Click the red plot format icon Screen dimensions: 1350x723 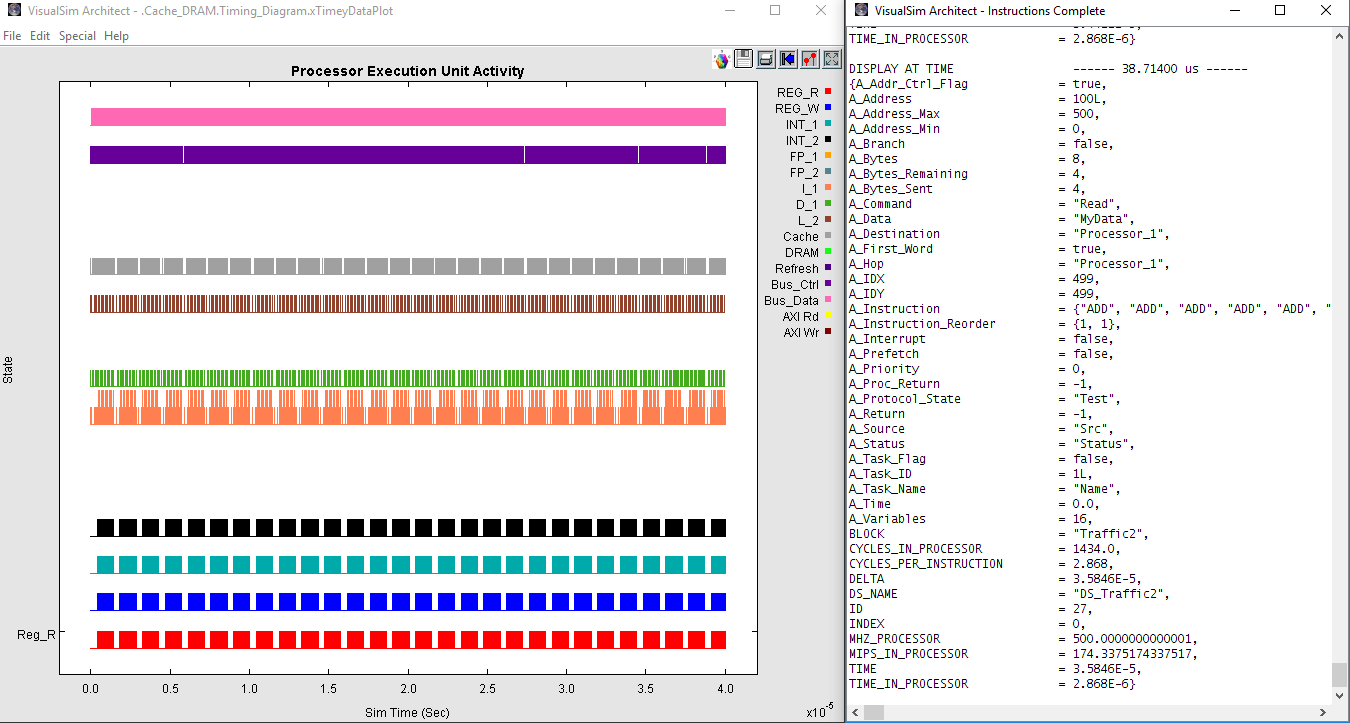(x=809, y=59)
